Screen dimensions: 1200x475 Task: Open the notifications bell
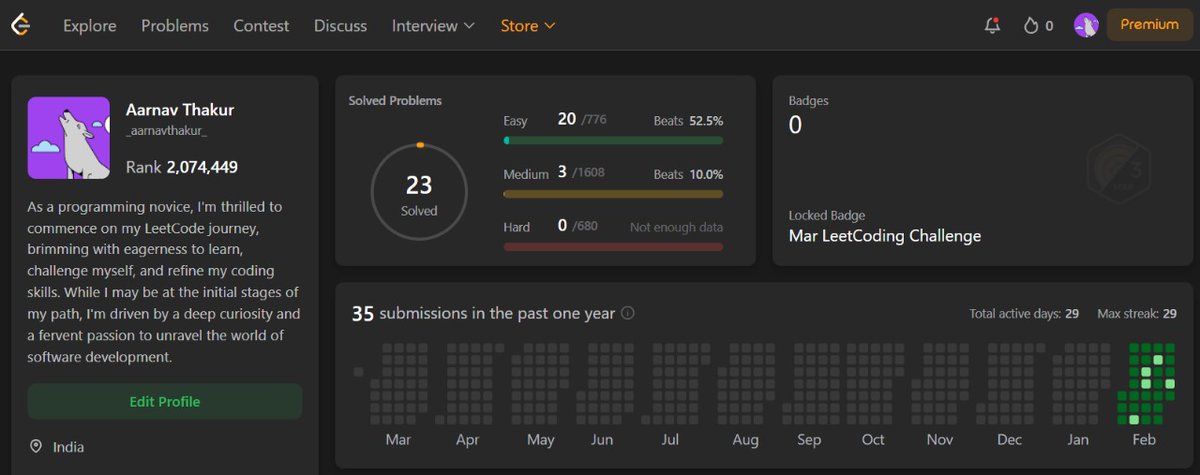[x=992, y=26]
